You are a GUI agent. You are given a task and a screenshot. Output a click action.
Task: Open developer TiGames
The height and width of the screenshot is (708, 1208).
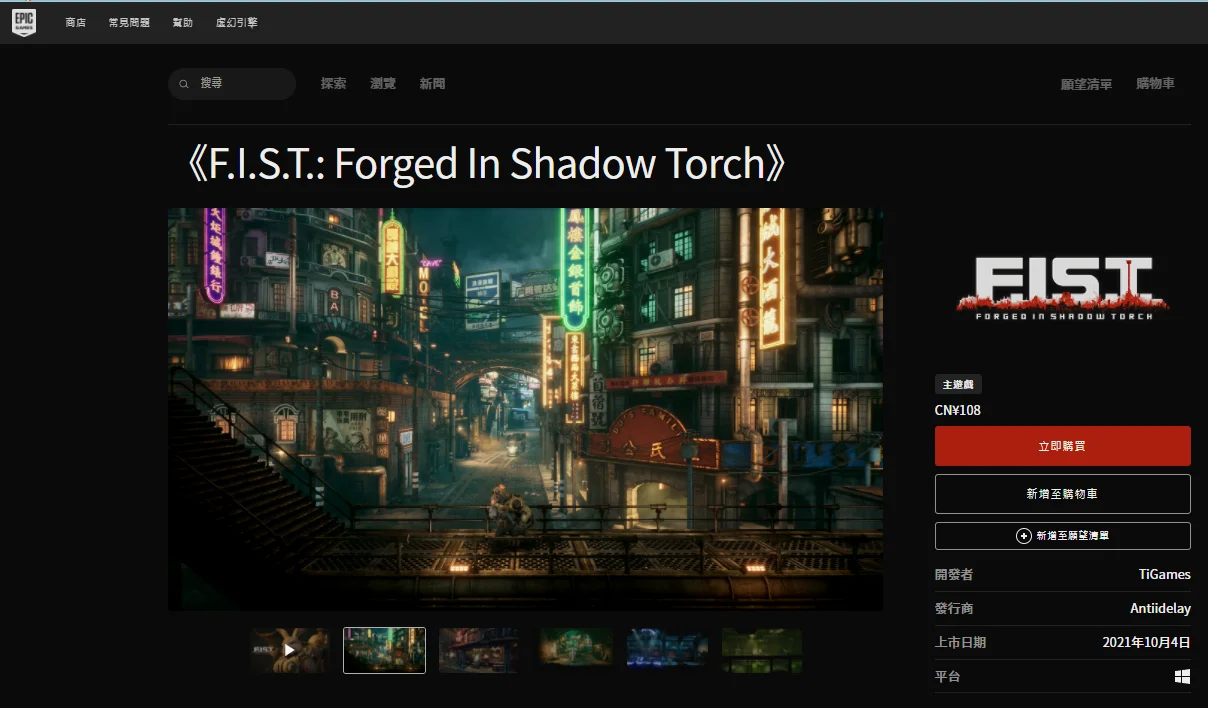(x=1164, y=574)
